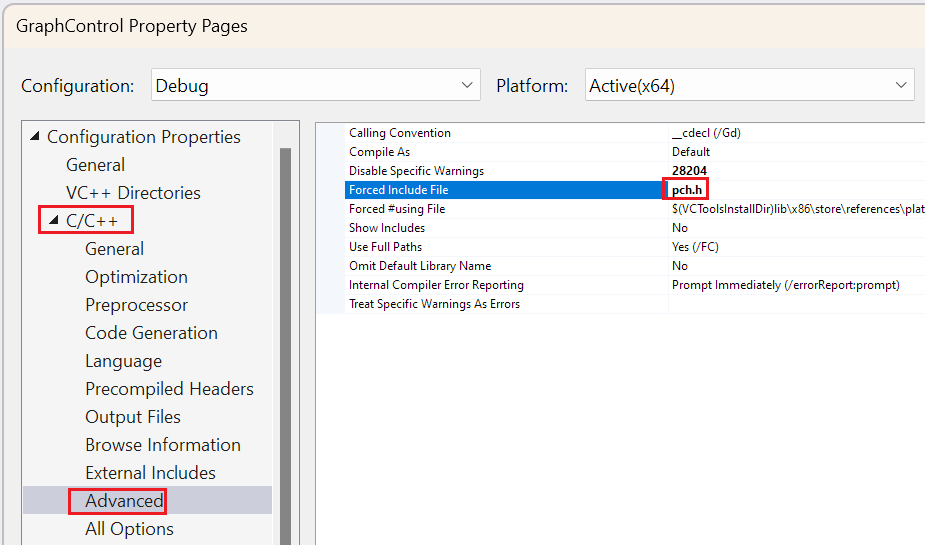Open the Platform dropdown showing Active(x64)
This screenshot has height=545, width=925.
[749, 86]
